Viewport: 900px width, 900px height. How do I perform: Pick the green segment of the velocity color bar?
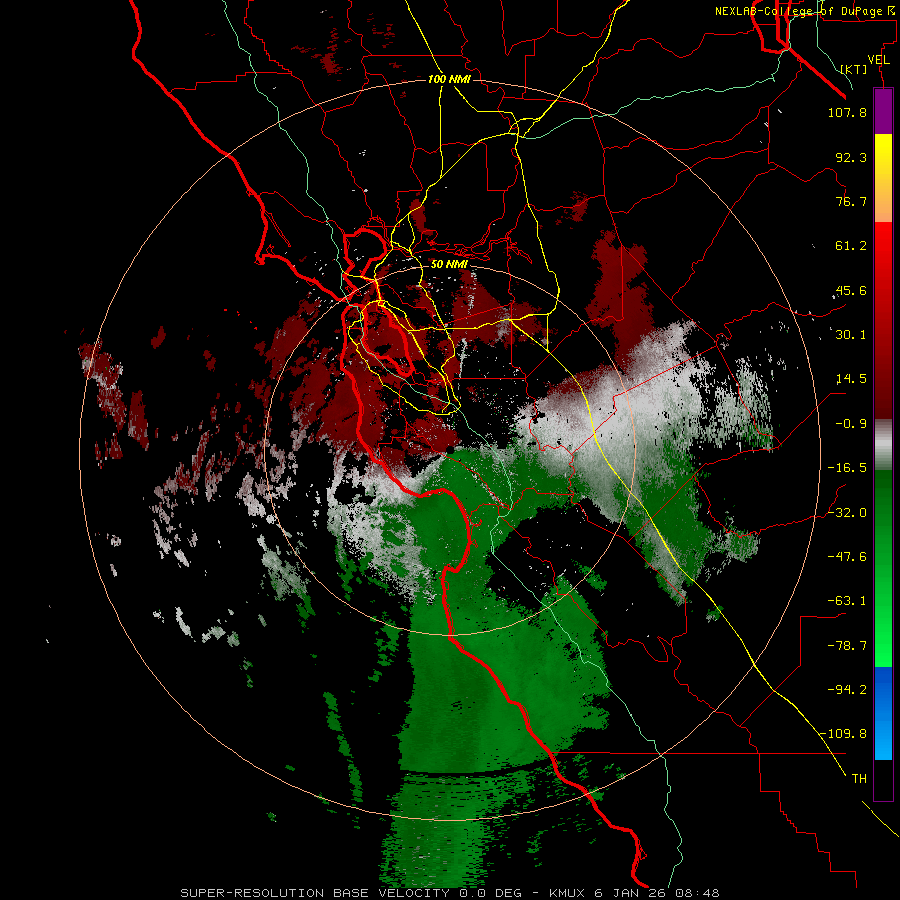tap(883, 568)
